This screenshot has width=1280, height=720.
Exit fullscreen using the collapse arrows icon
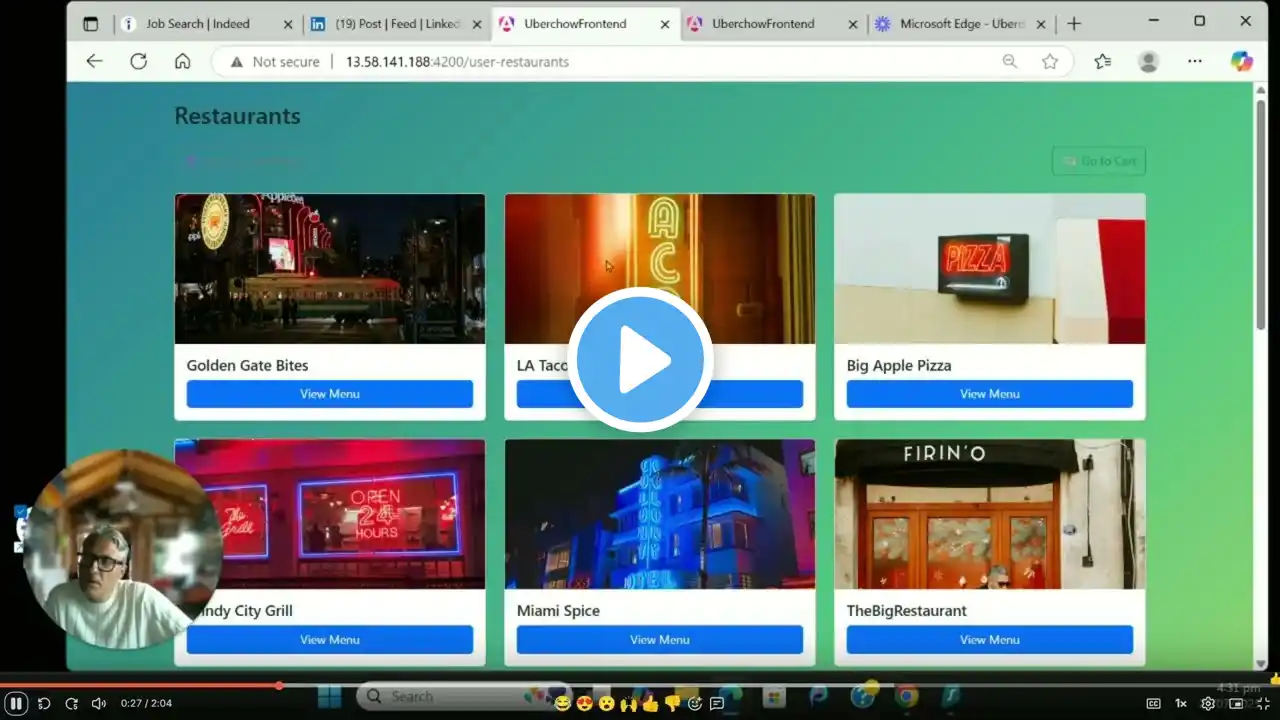[1263, 703]
